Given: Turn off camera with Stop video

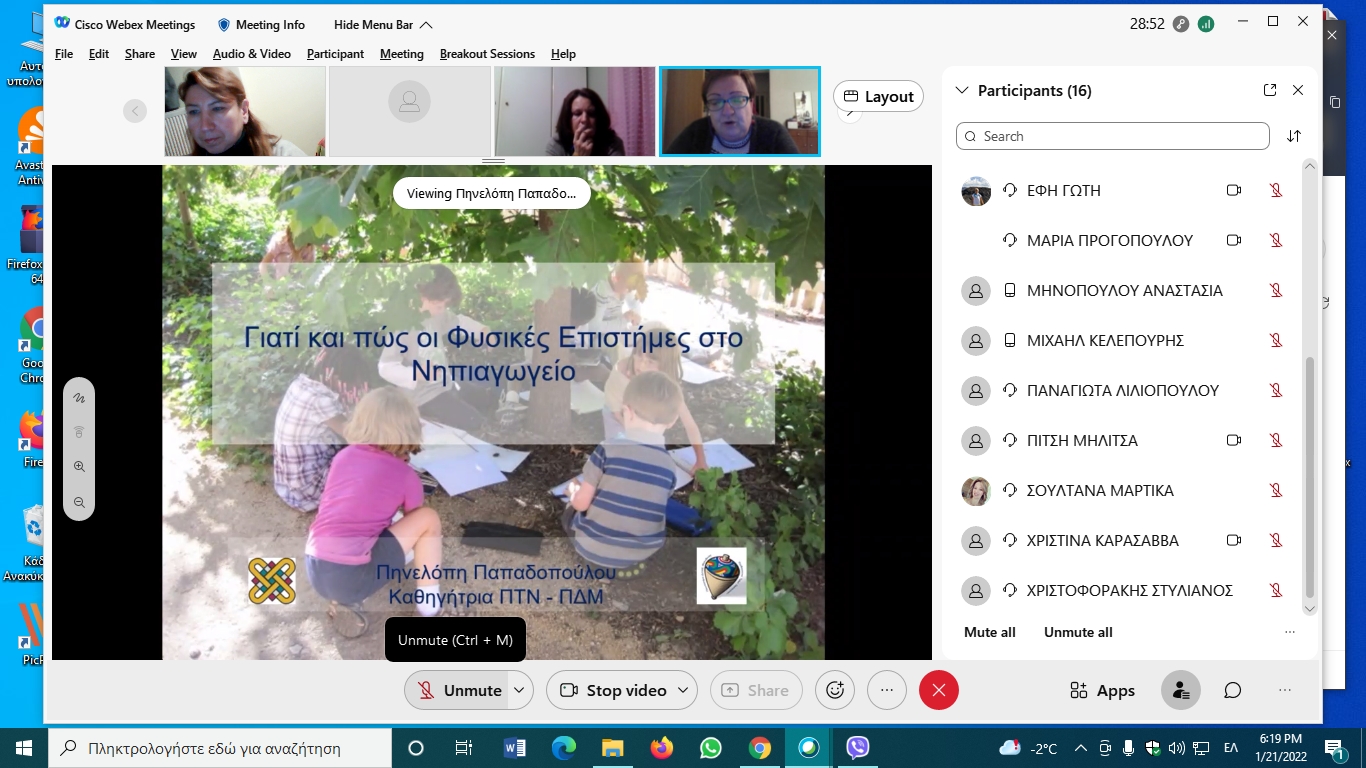Looking at the screenshot, I should coord(613,690).
